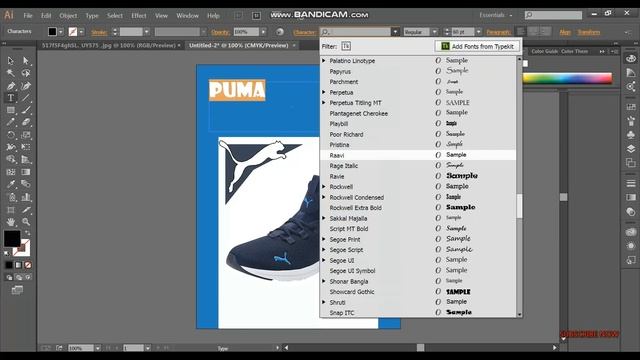The height and width of the screenshot is (360, 640).
Task: Select the Artboard tool
Action: [11, 210]
